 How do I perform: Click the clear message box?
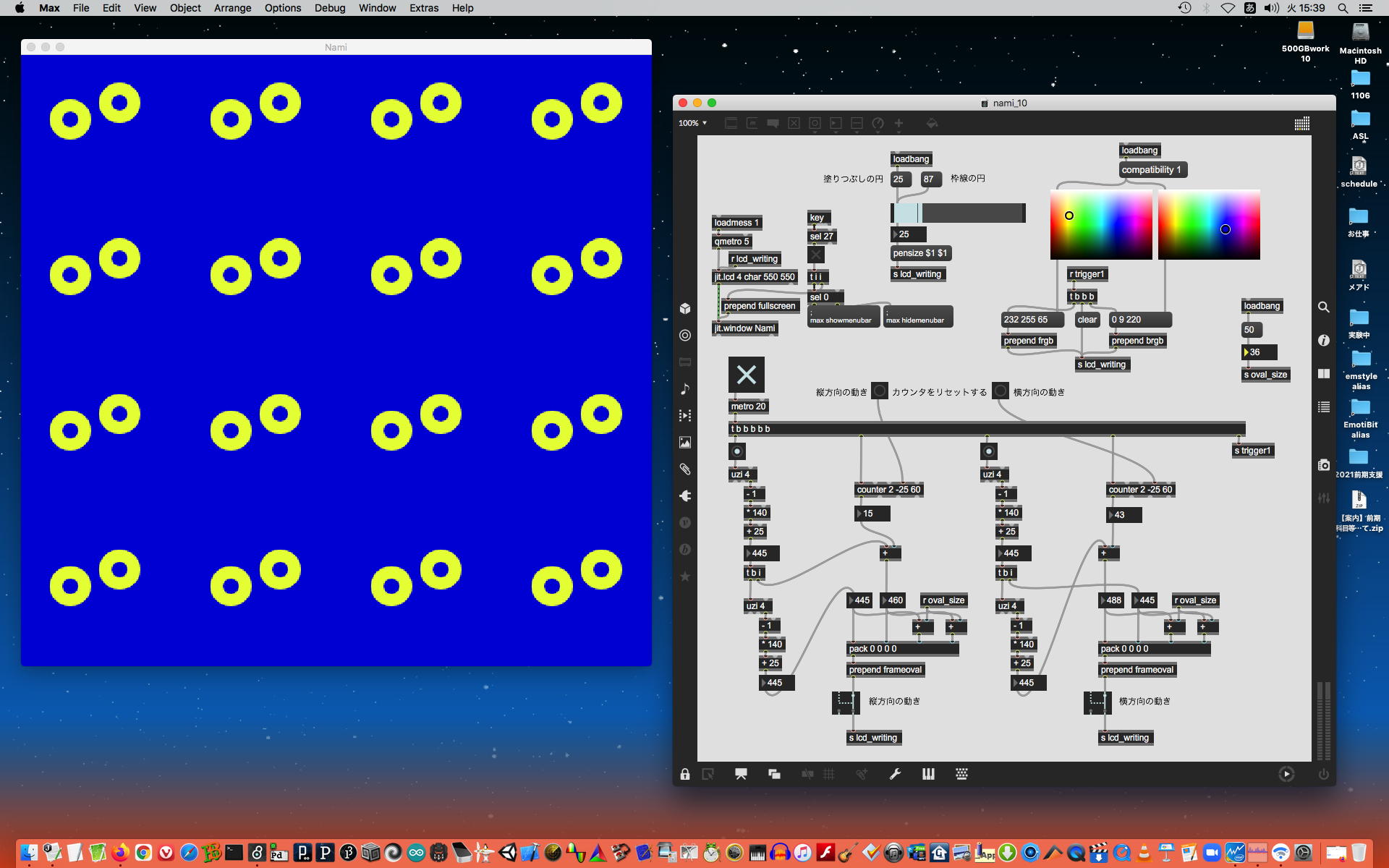[x=1087, y=320]
